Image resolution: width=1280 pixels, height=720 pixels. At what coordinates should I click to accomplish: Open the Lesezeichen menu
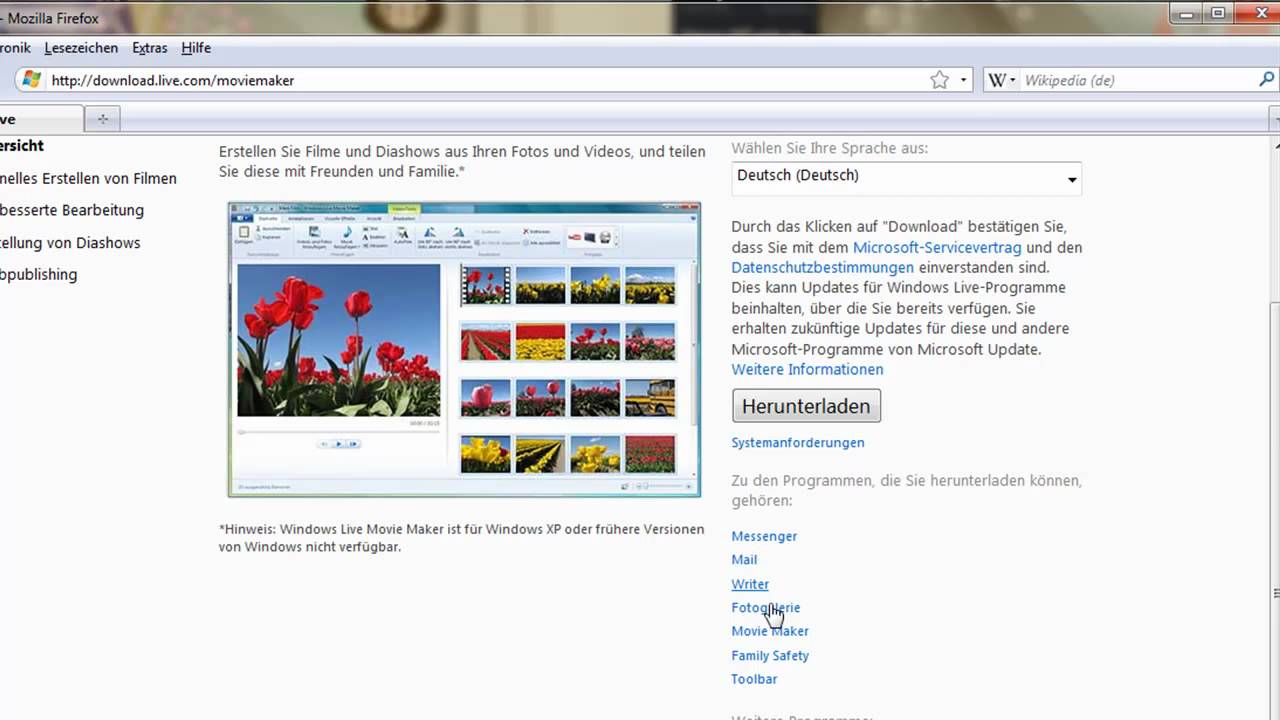(x=81, y=48)
